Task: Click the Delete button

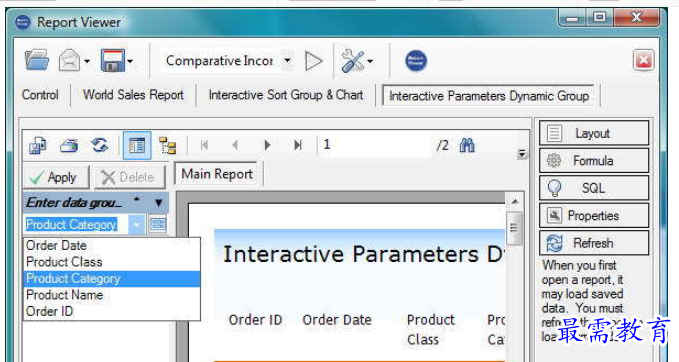Action: (x=130, y=177)
